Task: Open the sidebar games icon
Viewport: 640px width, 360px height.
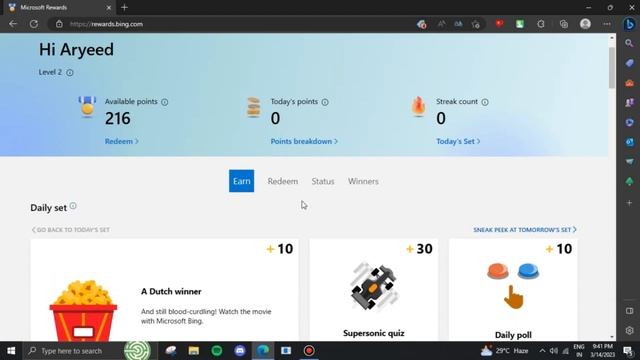Action: click(629, 102)
